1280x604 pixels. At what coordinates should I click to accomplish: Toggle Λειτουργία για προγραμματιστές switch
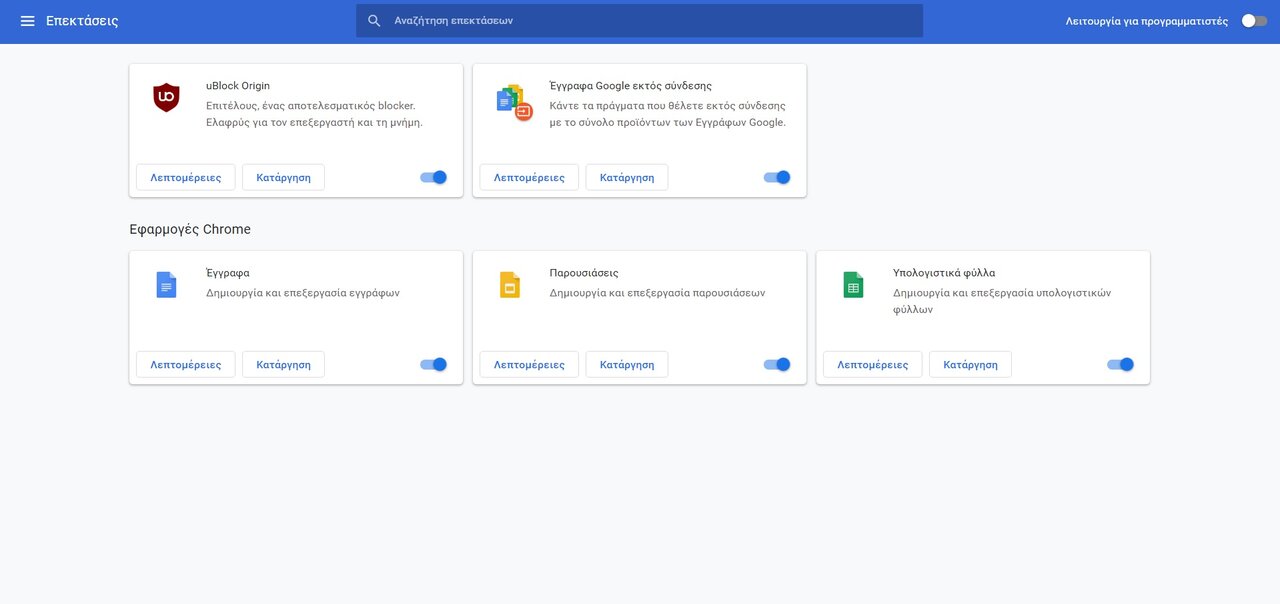pos(1254,21)
